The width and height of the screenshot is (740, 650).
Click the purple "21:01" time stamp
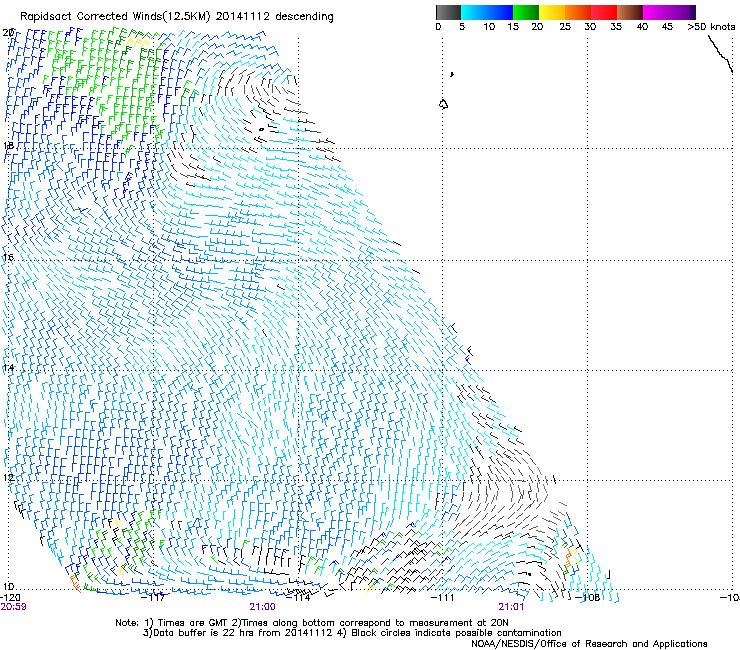pyautogui.click(x=511, y=607)
